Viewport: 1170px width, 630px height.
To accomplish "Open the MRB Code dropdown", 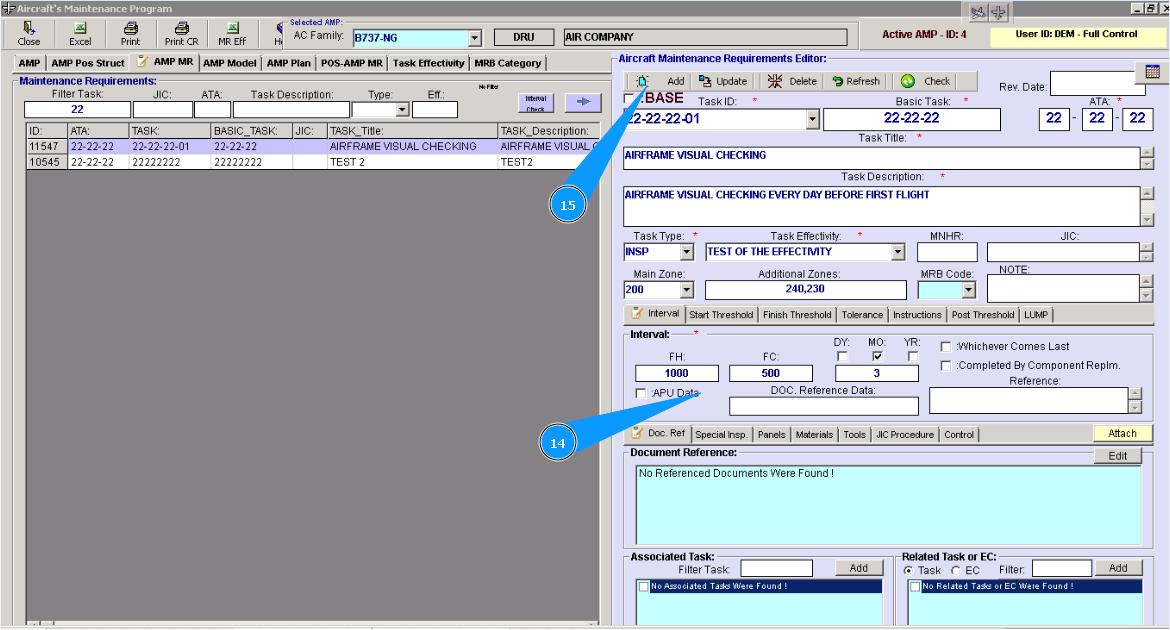I will pos(969,290).
